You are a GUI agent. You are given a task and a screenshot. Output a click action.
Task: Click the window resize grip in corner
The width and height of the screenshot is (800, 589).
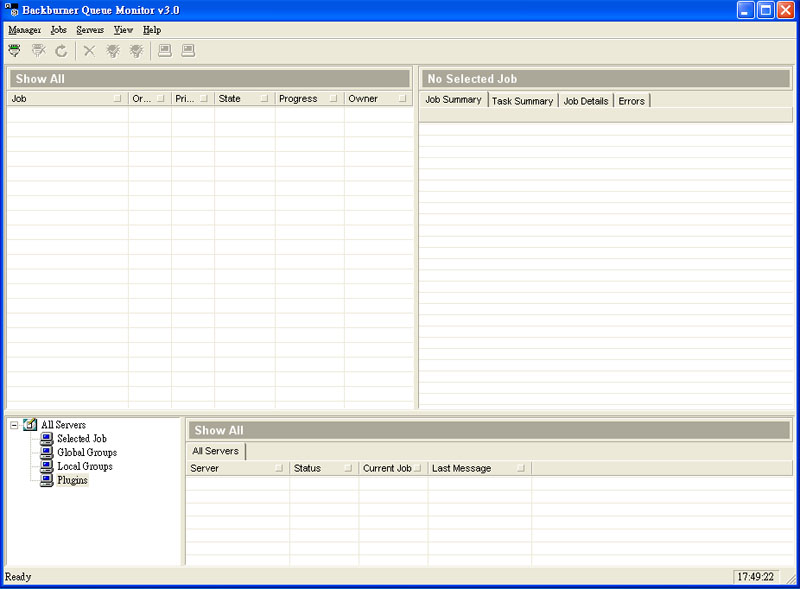click(x=790, y=578)
